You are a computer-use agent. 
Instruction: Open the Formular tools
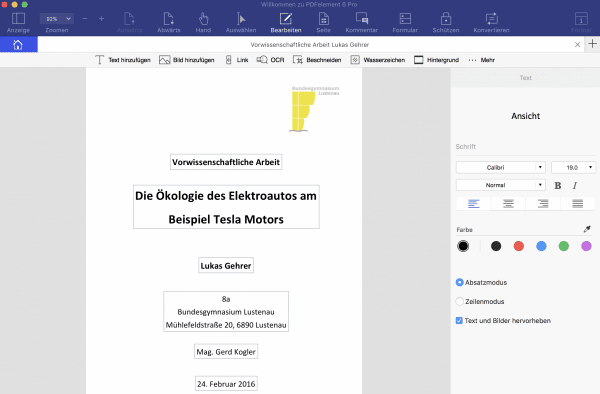[405, 23]
